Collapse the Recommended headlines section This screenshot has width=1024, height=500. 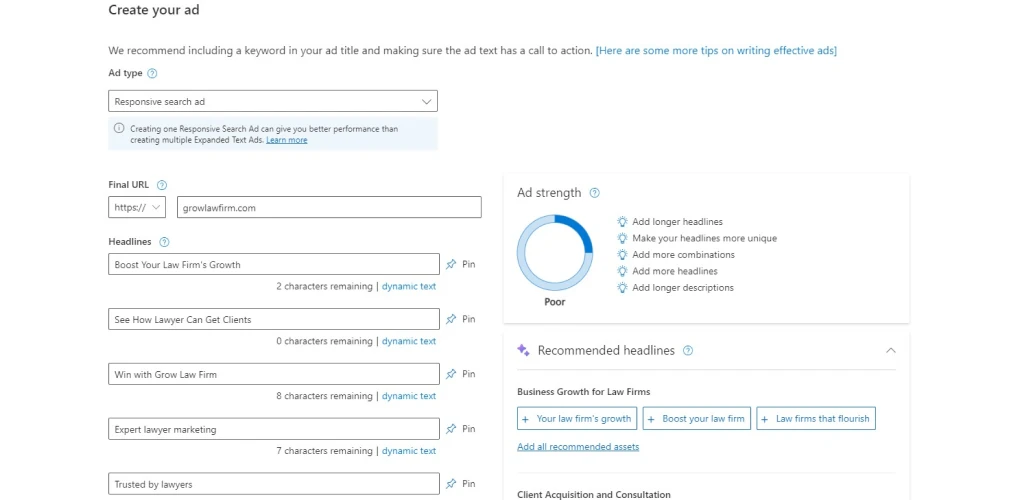click(x=891, y=351)
